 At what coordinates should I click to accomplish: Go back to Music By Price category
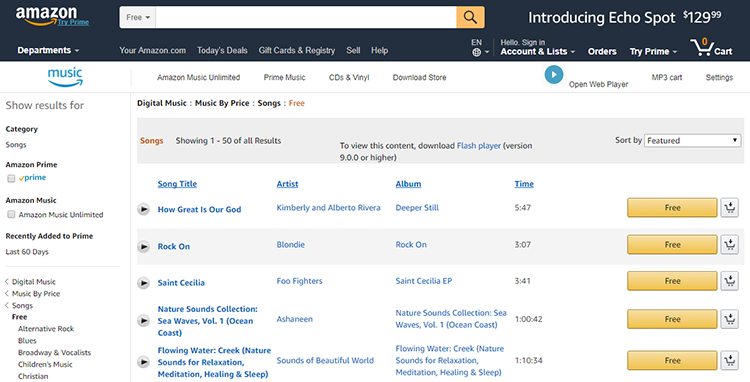pos(36,294)
